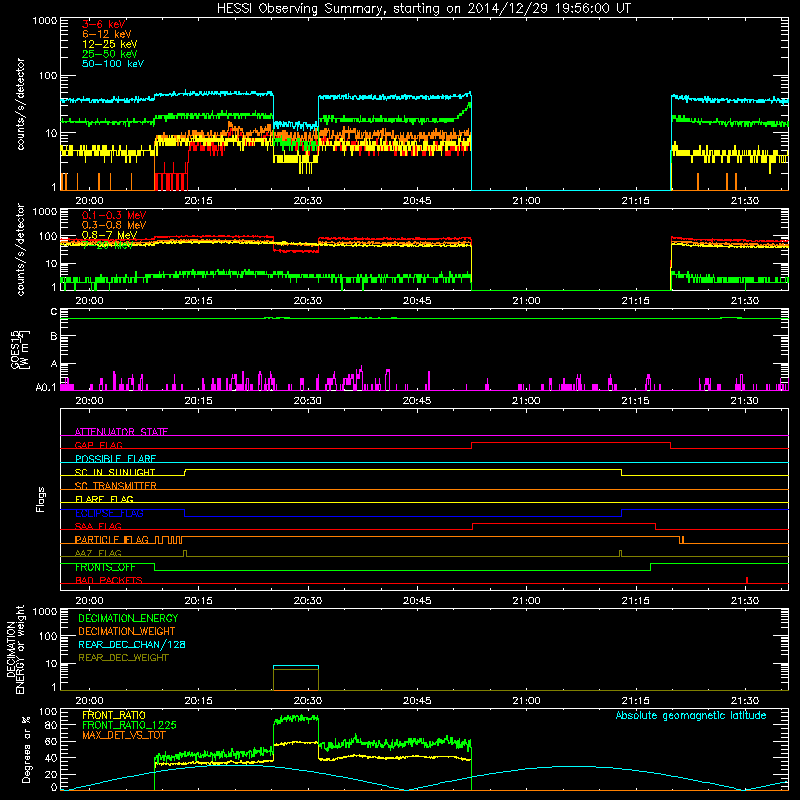This screenshot has height=800, width=800.
Task: Click the FRONT_RATIO_1225 legend label
Action: 129,725
